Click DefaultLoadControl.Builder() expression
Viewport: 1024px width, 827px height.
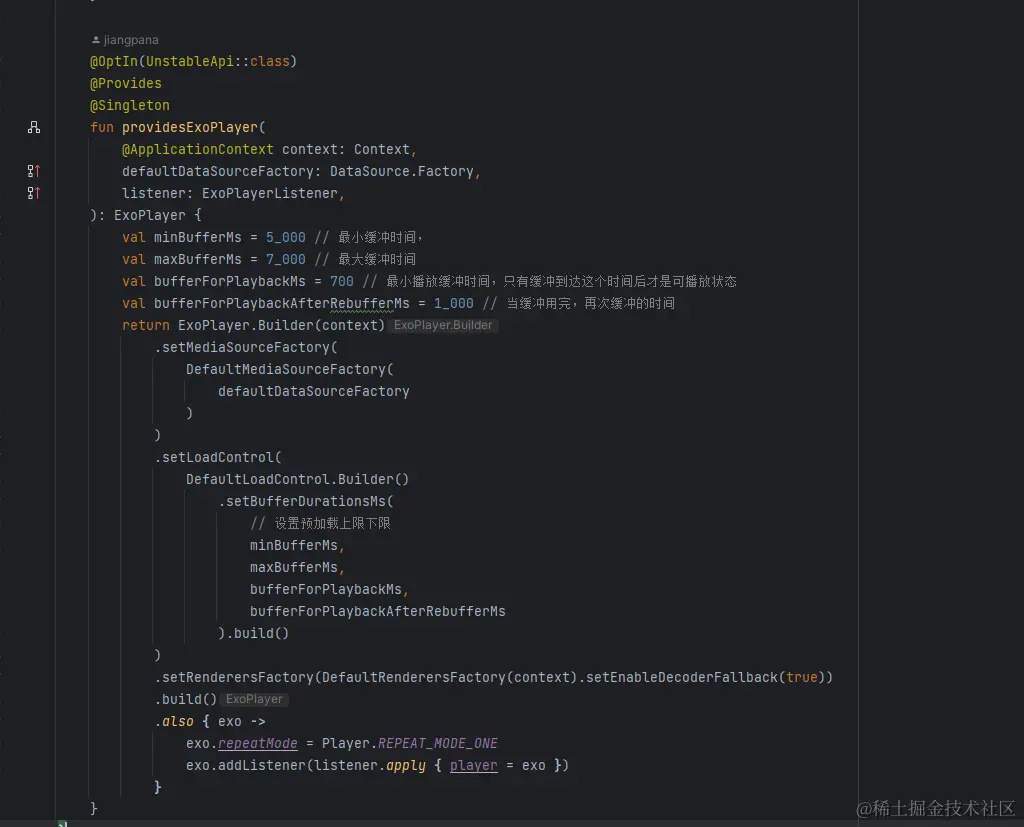coord(297,479)
